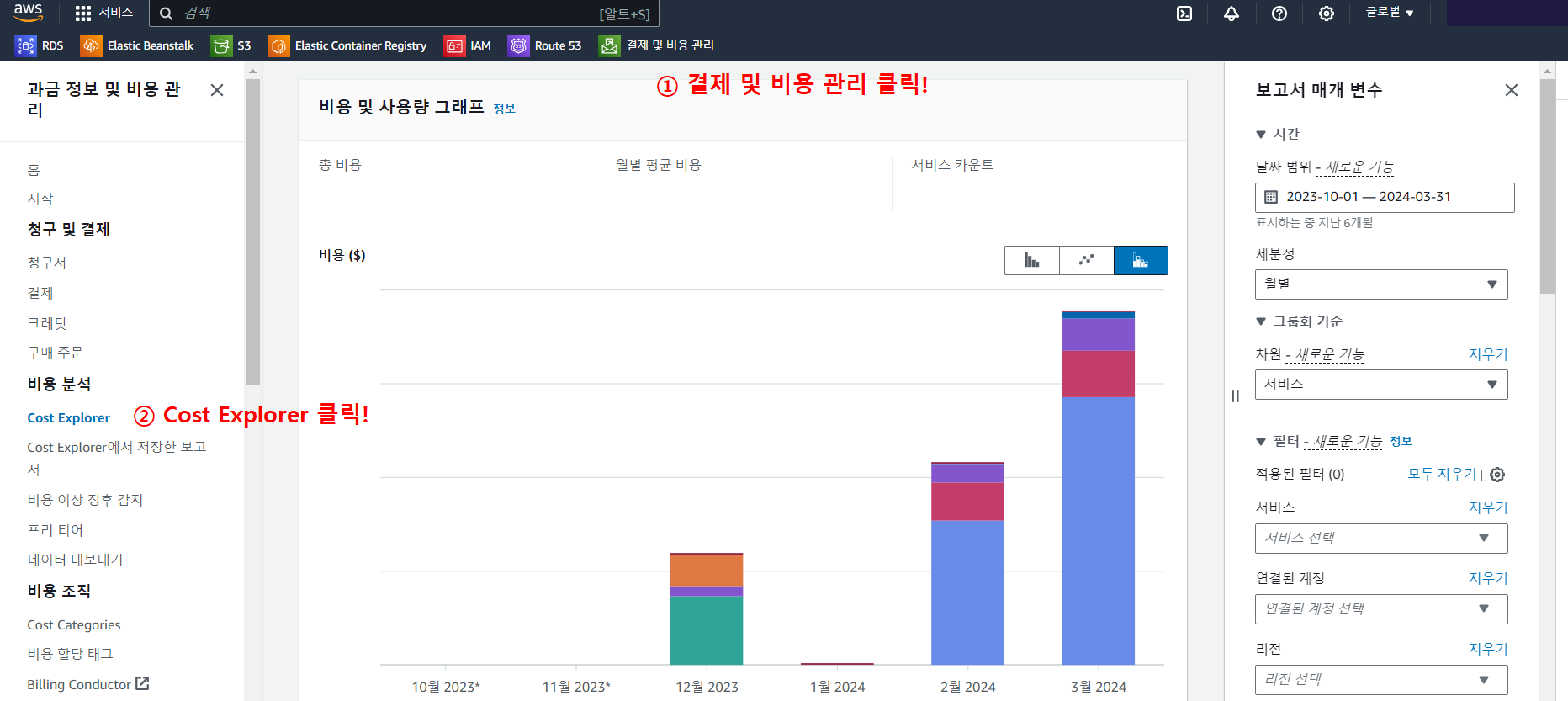Open the Route 53 shortcut
1568x701 pixels.
pyautogui.click(x=545, y=45)
